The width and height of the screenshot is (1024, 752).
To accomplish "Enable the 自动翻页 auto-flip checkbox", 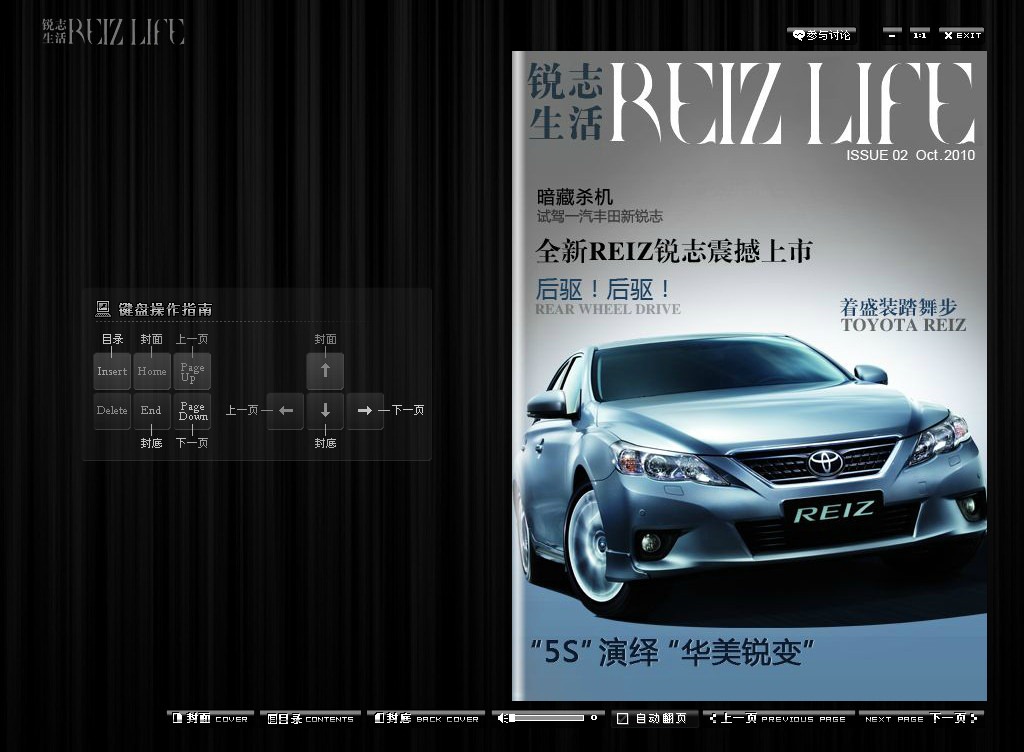I will (x=623, y=719).
